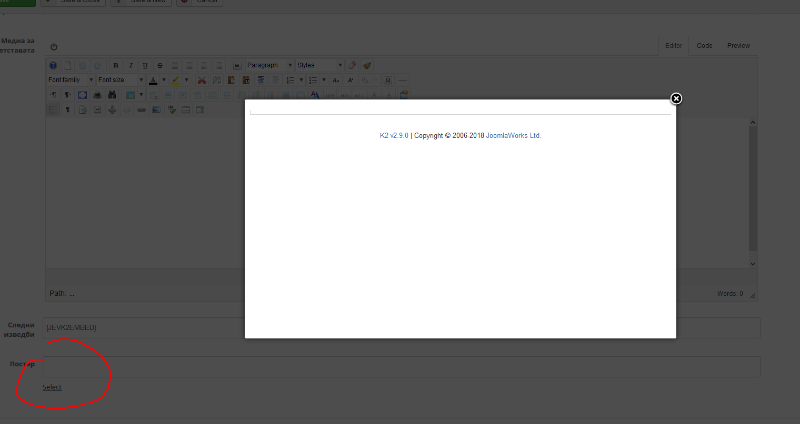The image size is (800, 424).
Task: Expand the highlight color picker arrow
Action: [186, 80]
